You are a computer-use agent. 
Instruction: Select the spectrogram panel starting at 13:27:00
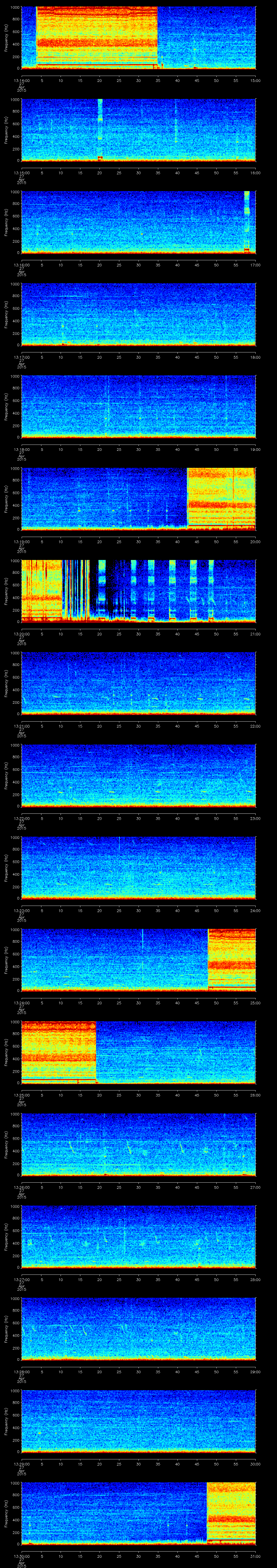(x=139, y=1237)
